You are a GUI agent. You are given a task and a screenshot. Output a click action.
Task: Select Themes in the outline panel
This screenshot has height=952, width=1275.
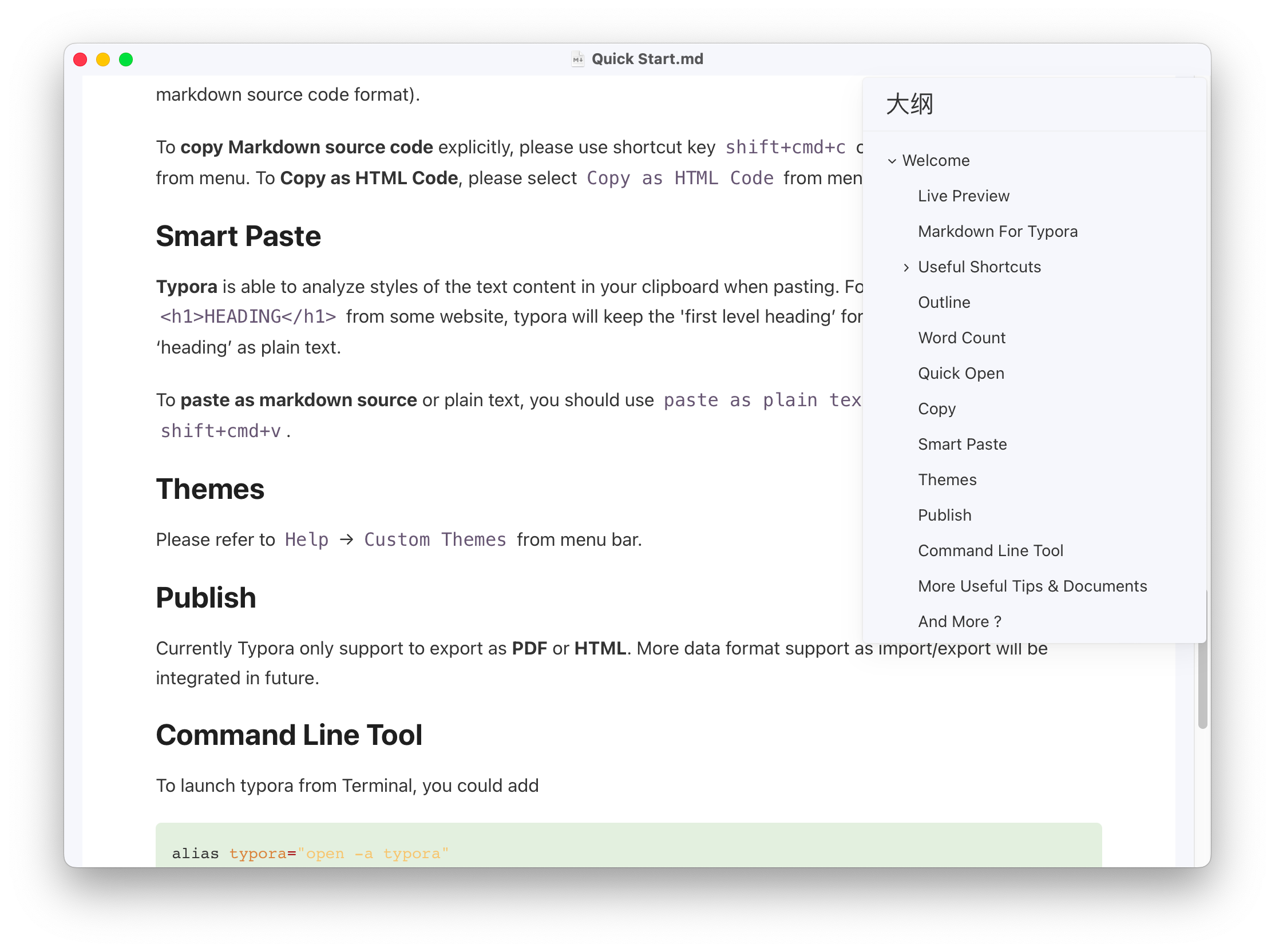point(947,479)
